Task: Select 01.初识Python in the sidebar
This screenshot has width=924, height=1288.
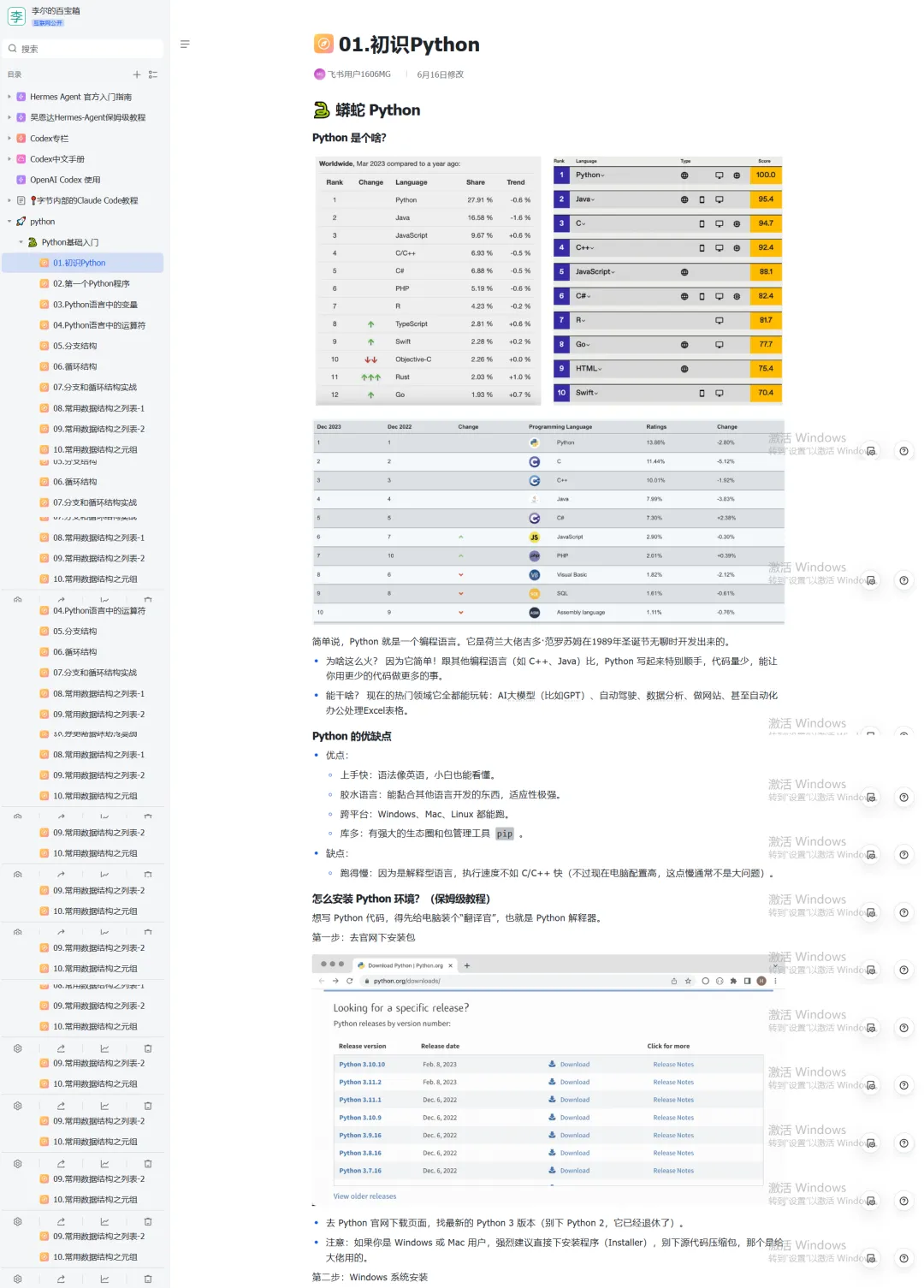Action: 82,263
